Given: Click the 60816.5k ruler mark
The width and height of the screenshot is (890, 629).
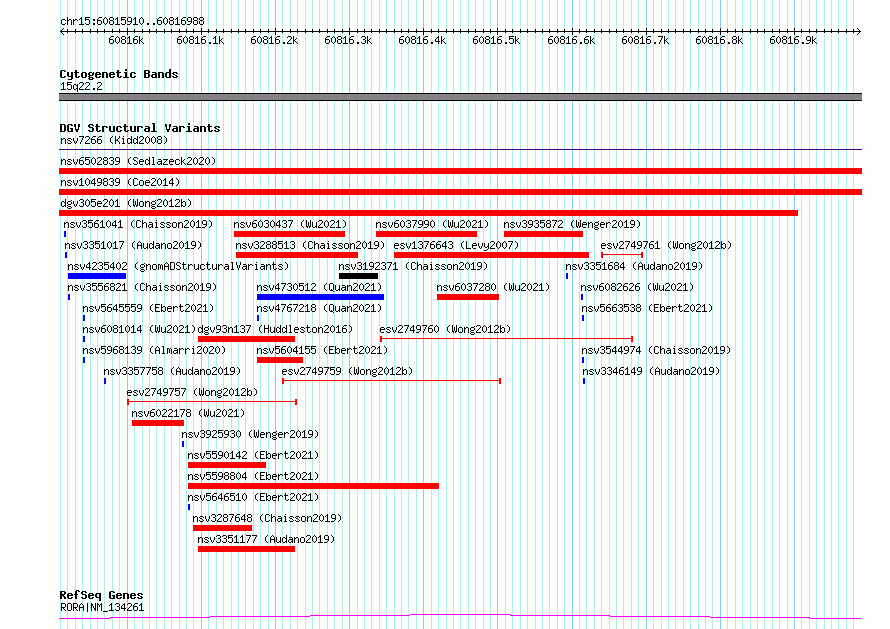Looking at the screenshot, I should click(x=496, y=40).
